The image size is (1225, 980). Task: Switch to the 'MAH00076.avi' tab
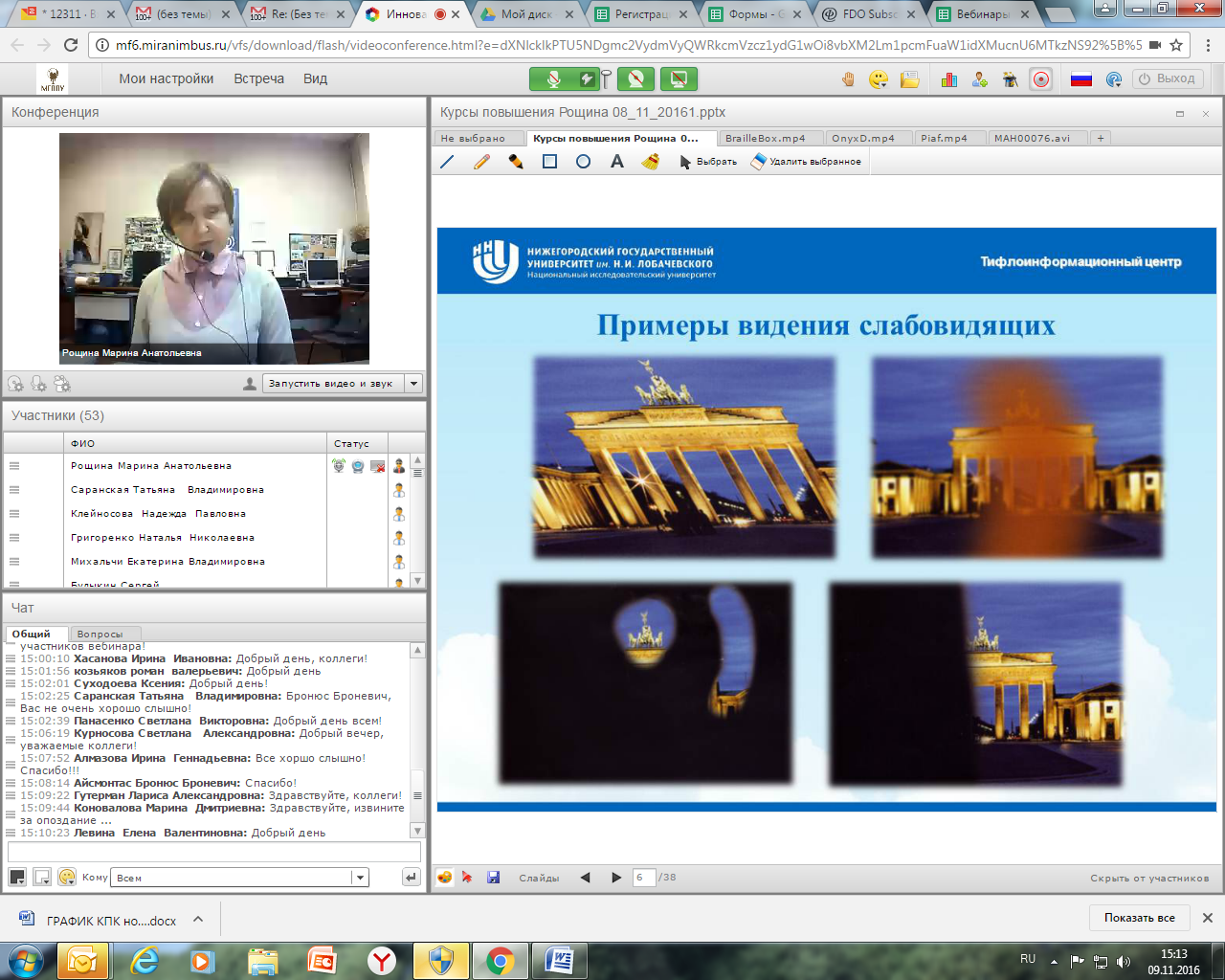coord(1036,138)
